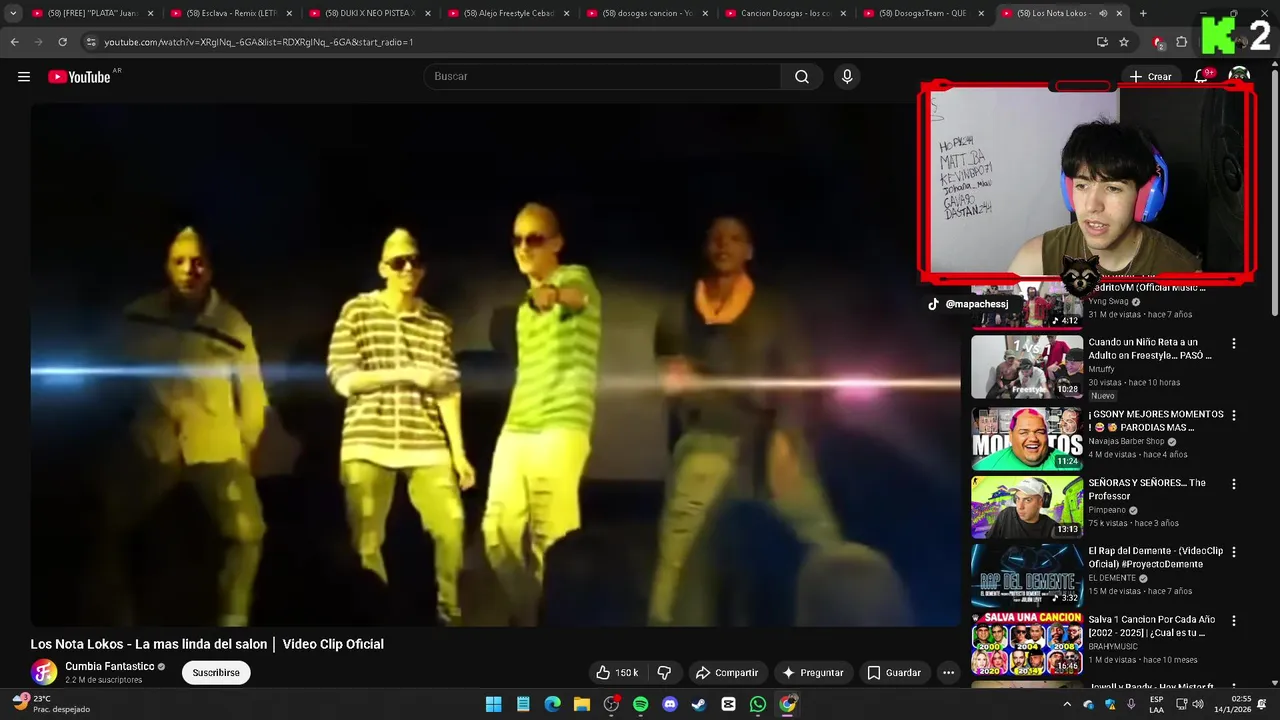
Task: Click the Navajas Barber Shop channel name
Action: point(1126,441)
